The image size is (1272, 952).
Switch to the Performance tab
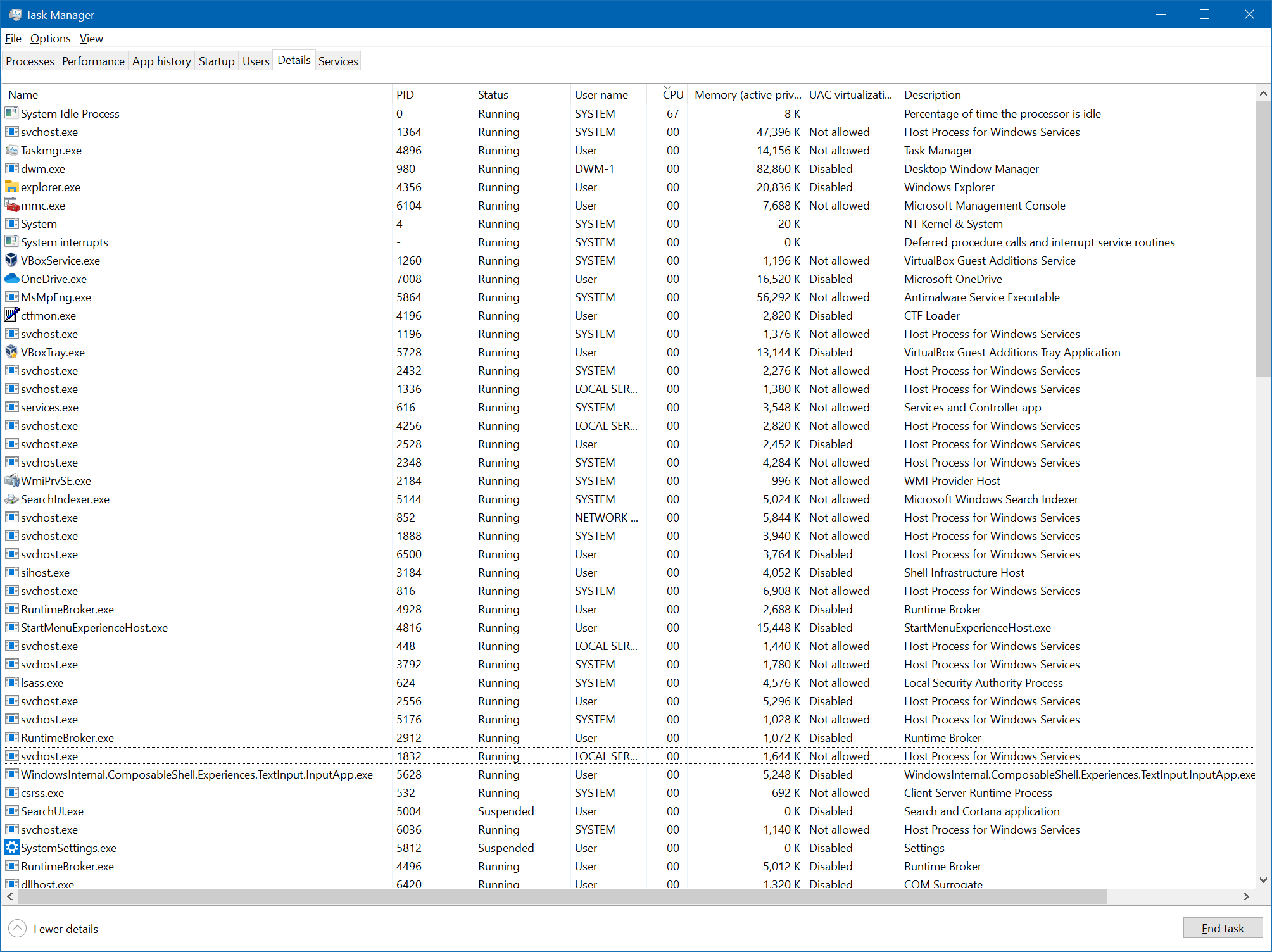pos(93,61)
